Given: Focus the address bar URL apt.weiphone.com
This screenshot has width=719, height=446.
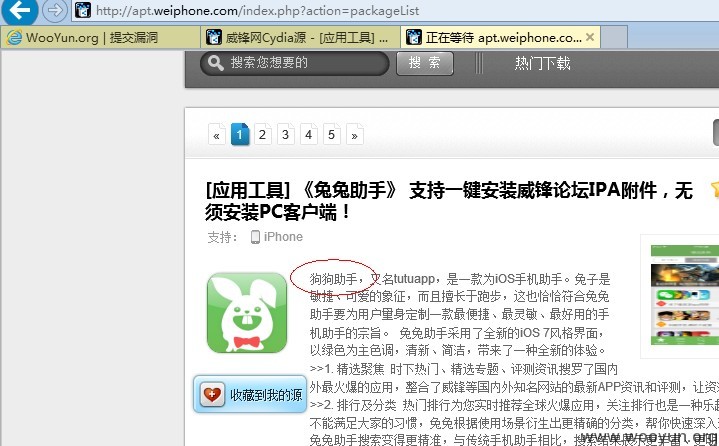Looking at the screenshot, I should click(x=257, y=11).
